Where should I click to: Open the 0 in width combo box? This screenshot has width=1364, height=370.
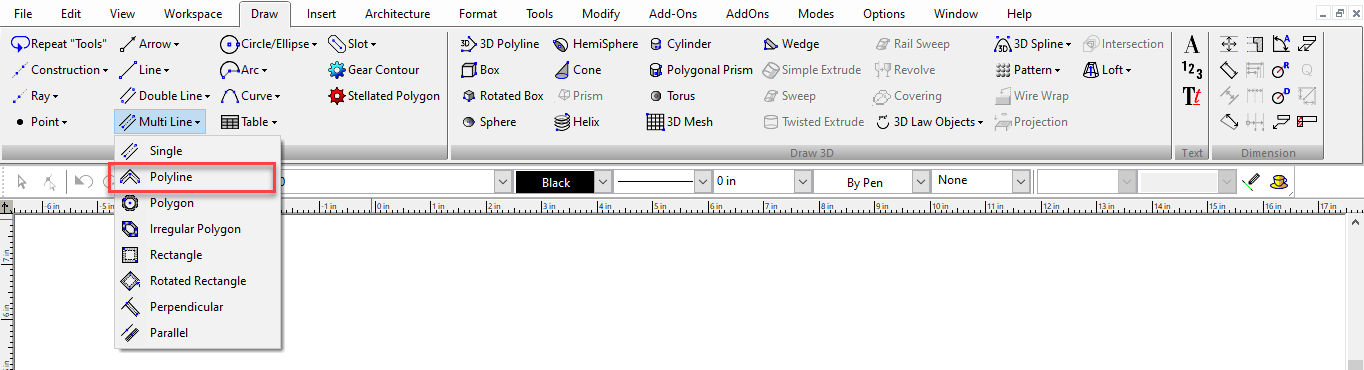(x=802, y=182)
